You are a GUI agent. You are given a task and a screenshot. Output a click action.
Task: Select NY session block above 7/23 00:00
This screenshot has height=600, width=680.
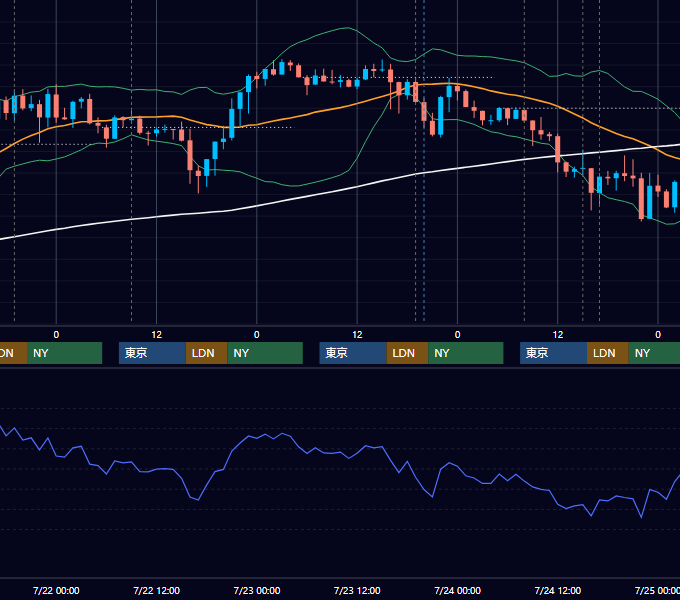[265, 353]
